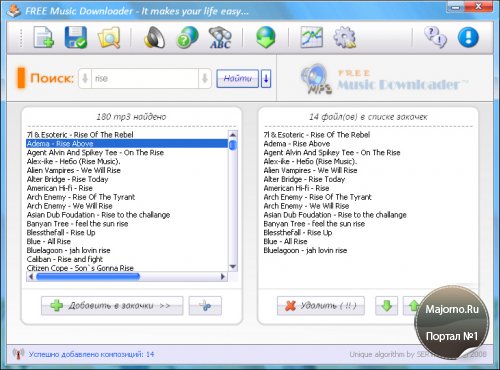Click the blue exclamation info icon

(x=468, y=37)
